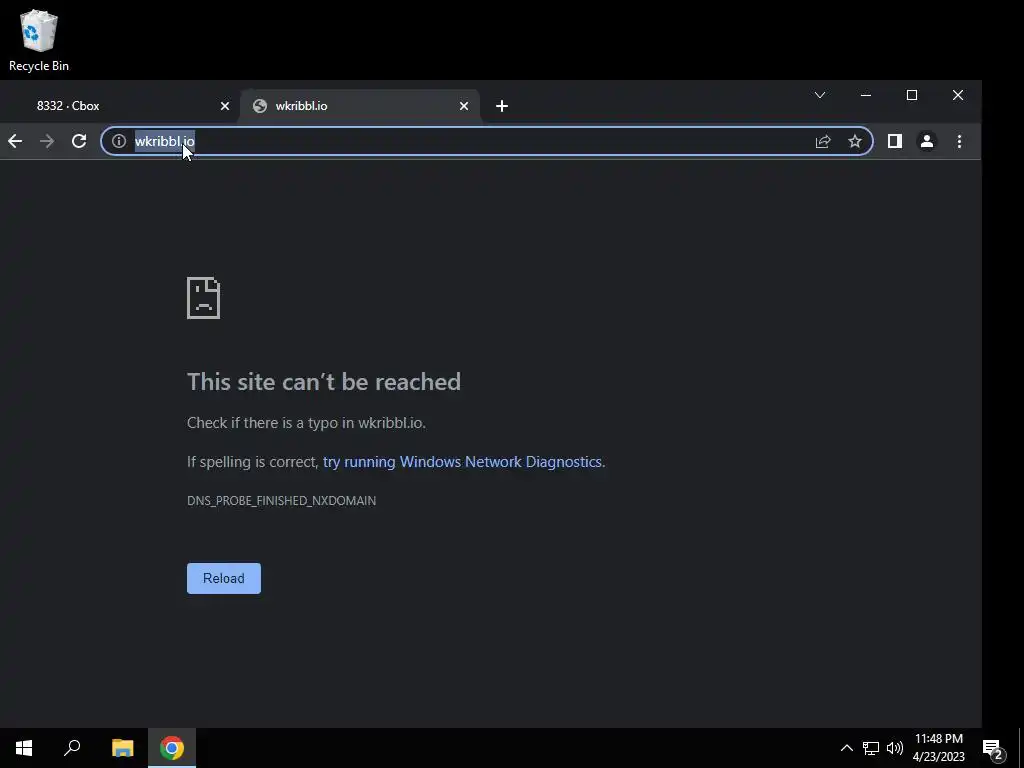Image resolution: width=1024 pixels, height=768 pixels.
Task: Reload the page using the toolbar refresh icon
Action: [79, 141]
